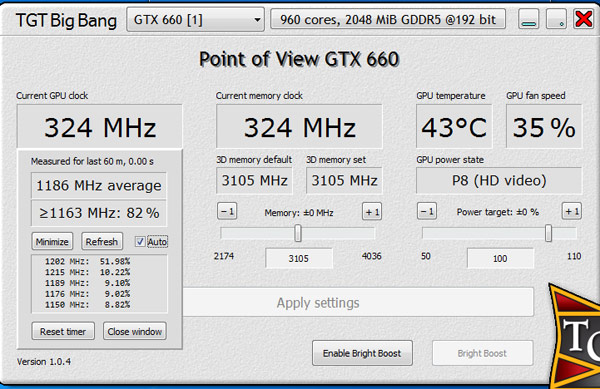
Task: Close TGT Big Bang with red X
Action: coord(584,19)
